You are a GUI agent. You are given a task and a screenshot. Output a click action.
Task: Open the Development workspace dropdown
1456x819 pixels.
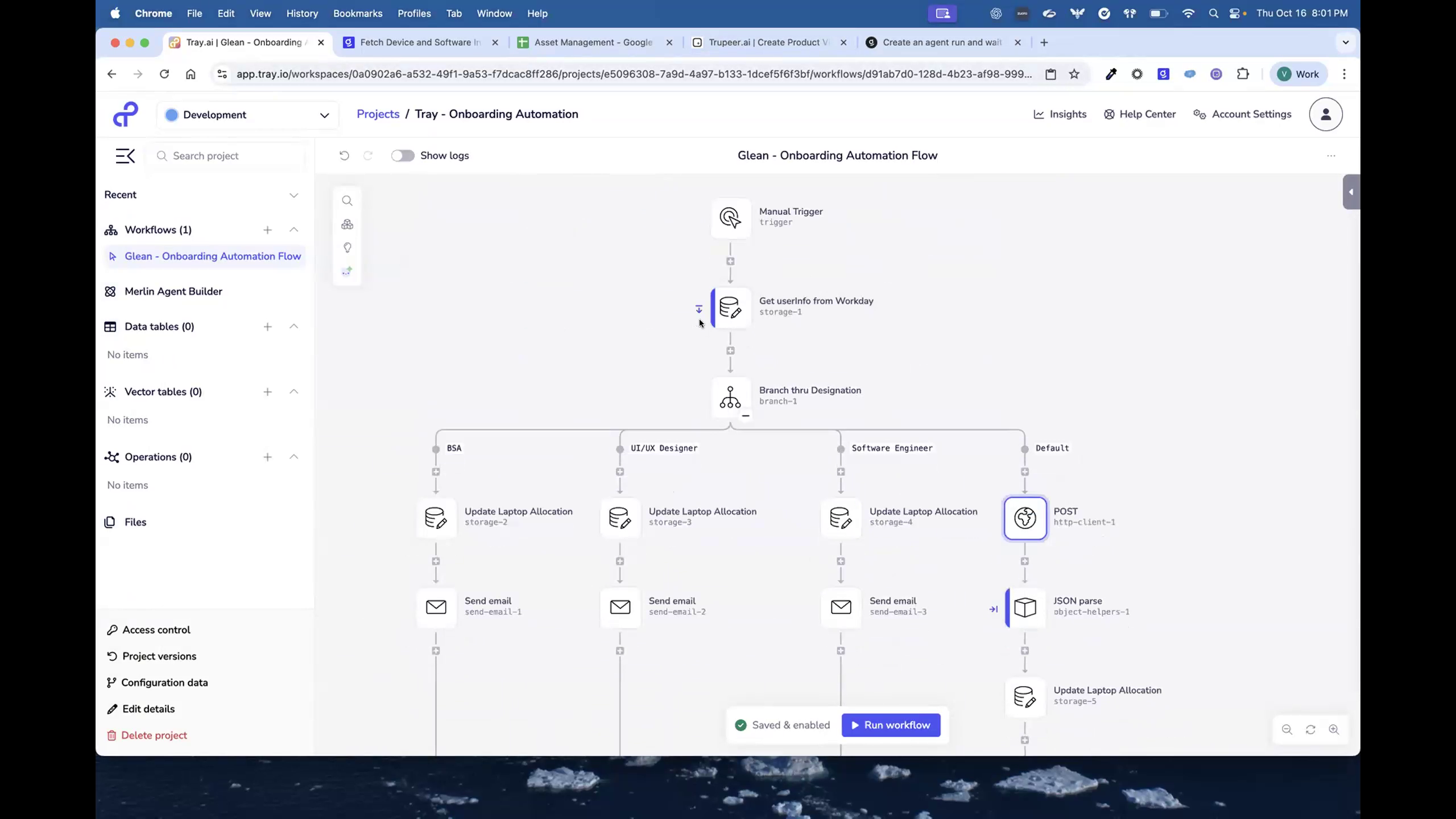[247, 114]
